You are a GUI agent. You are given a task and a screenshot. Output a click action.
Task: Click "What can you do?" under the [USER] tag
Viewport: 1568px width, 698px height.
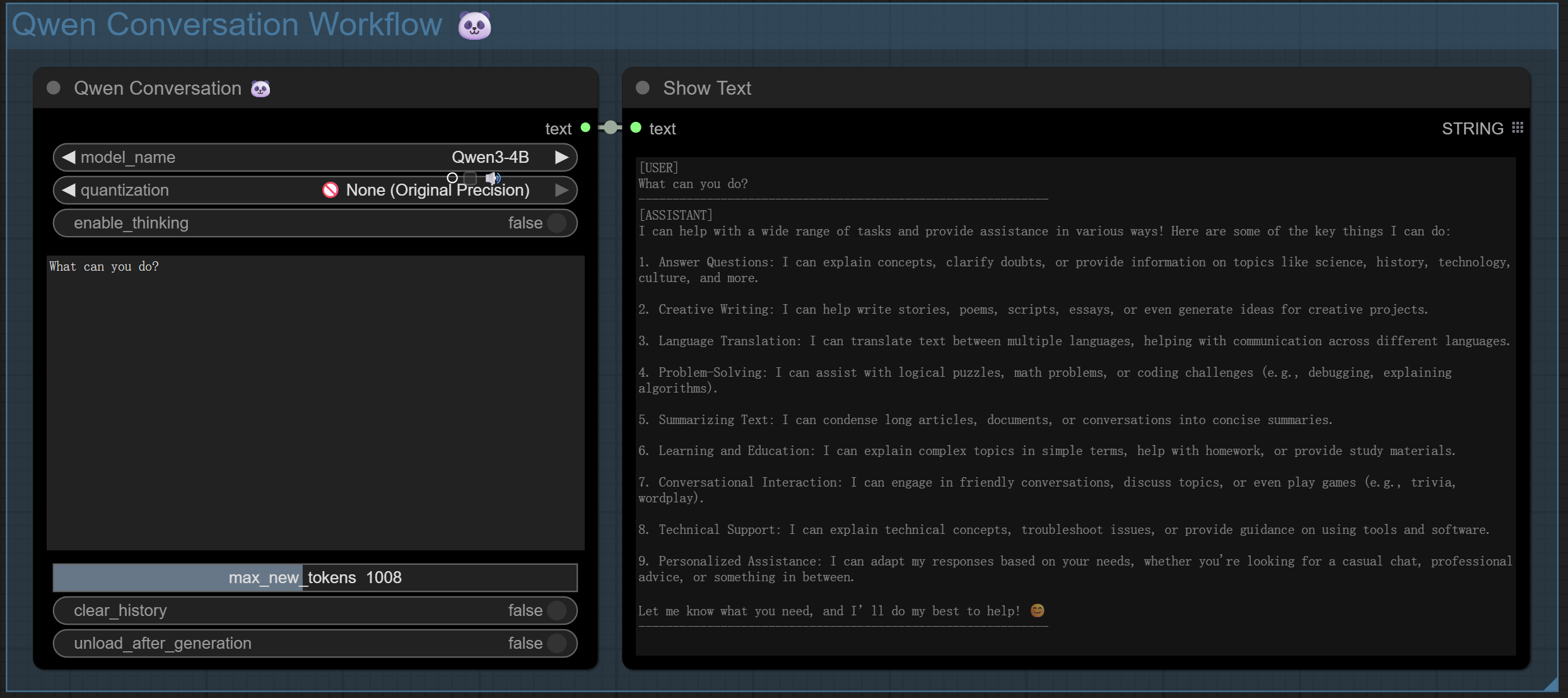[x=693, y=184]
